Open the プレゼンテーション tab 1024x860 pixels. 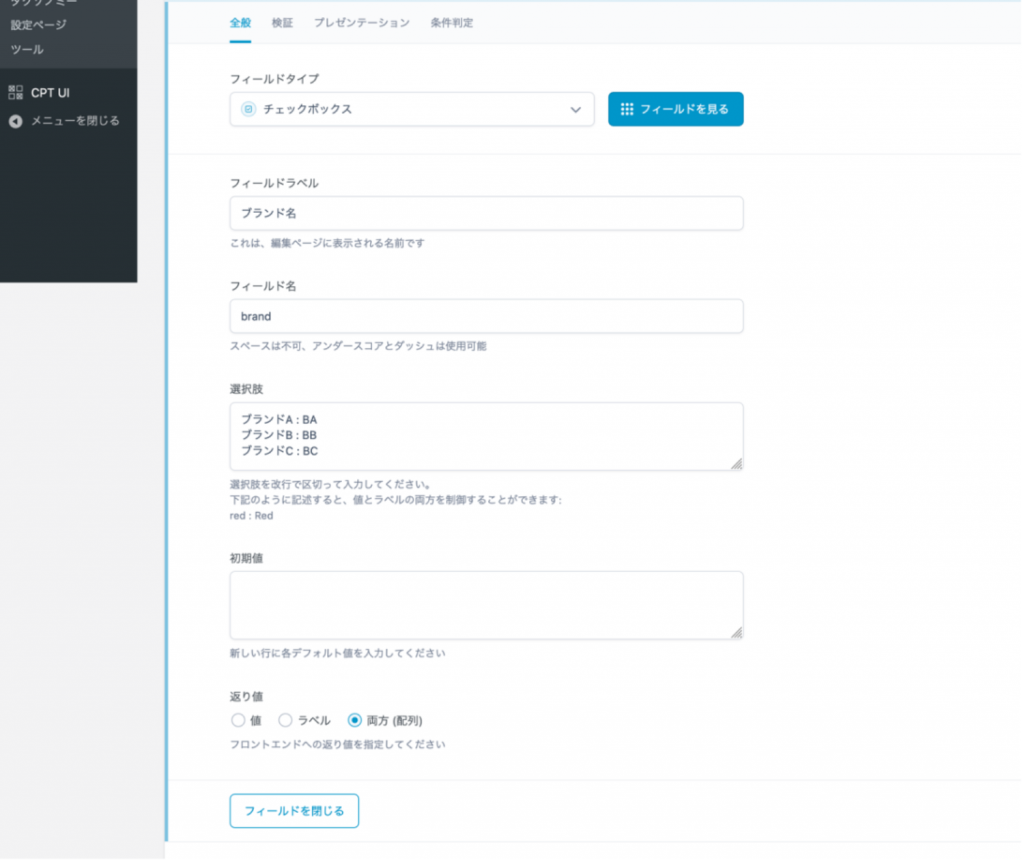(361, 22)
